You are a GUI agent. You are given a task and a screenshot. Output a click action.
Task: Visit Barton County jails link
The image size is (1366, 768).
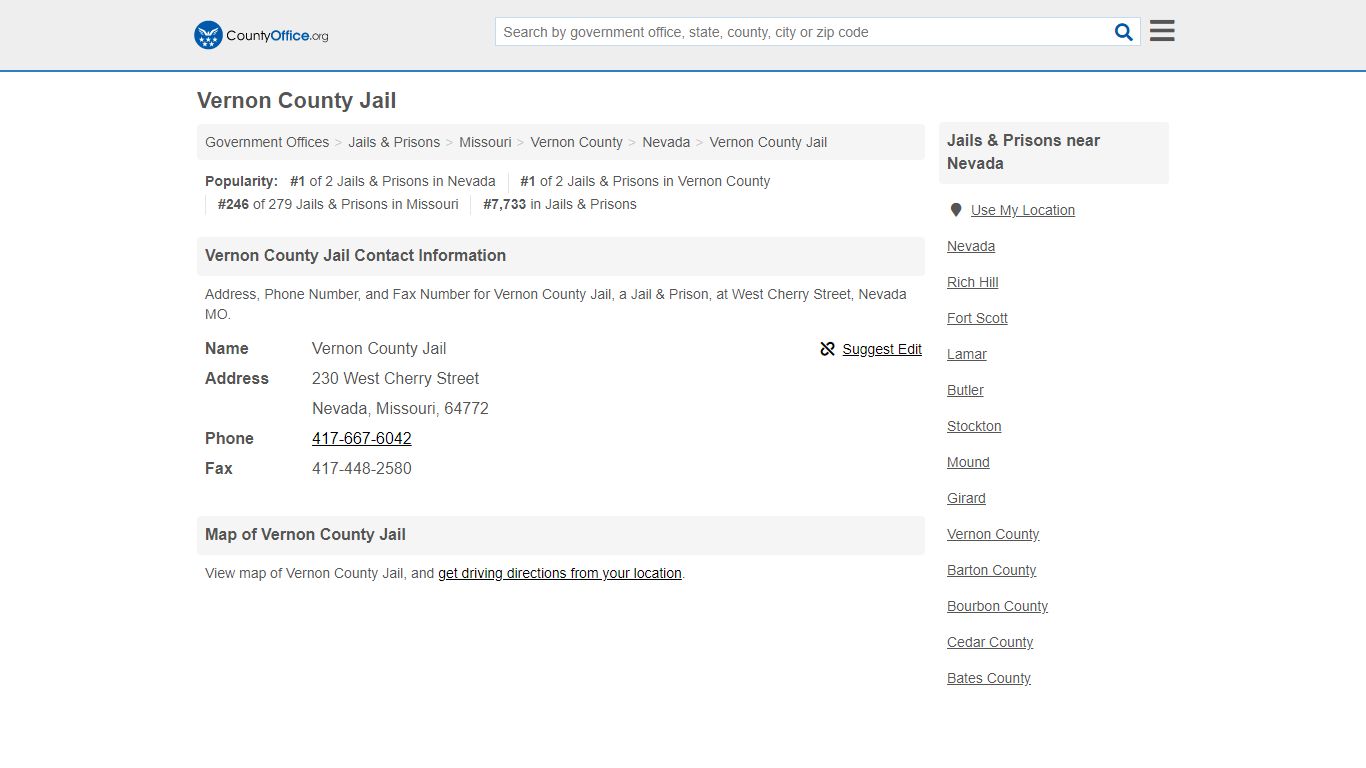pos(992,570)
